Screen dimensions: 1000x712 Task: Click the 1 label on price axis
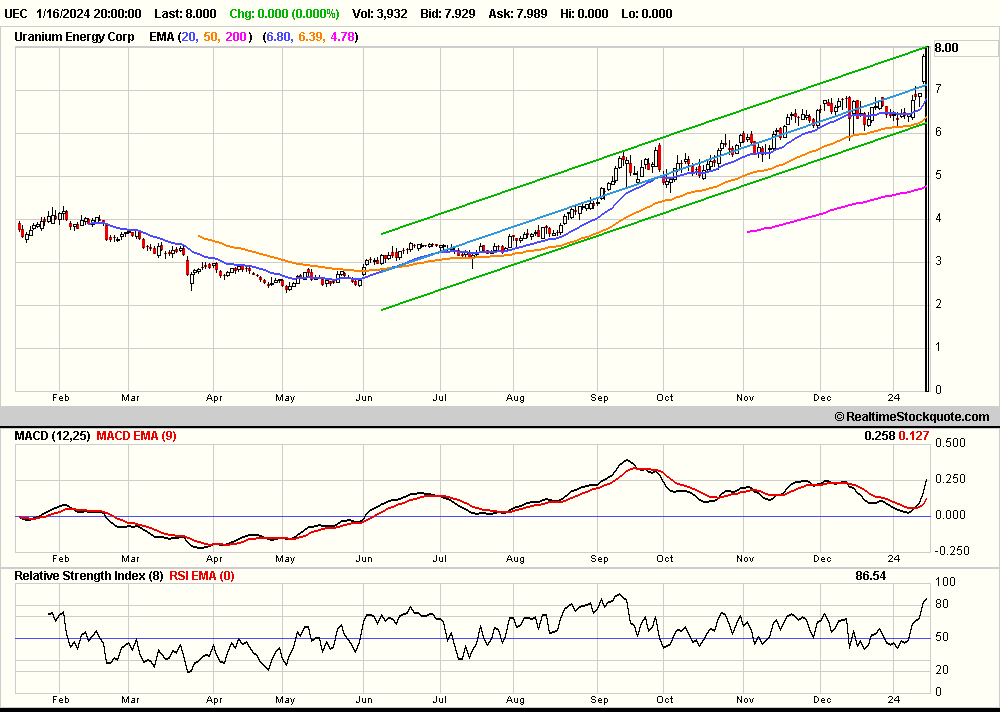point(938,347)
